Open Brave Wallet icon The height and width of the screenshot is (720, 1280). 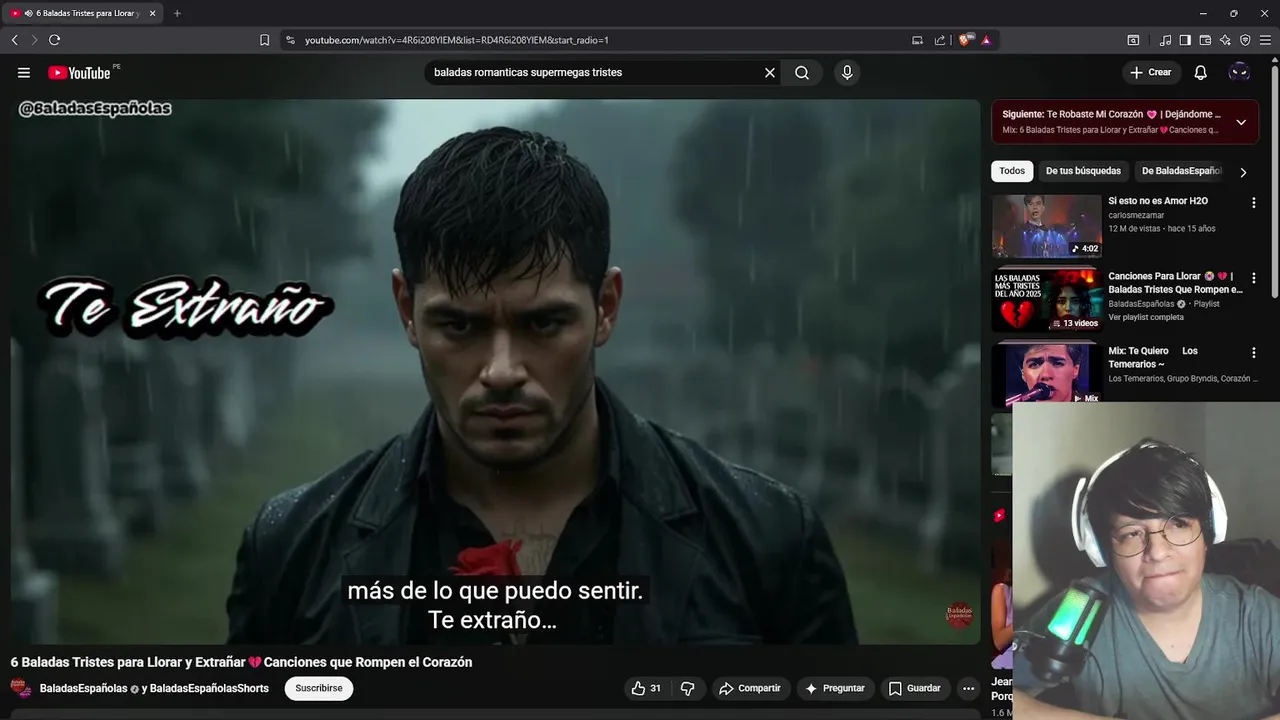[1205, 40]
